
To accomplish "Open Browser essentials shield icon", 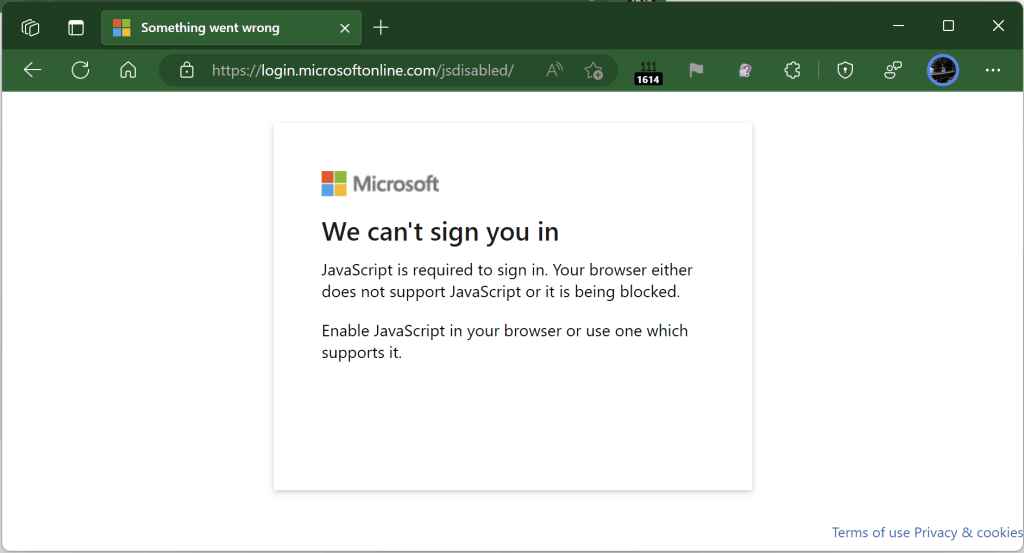I will [845, 70].
